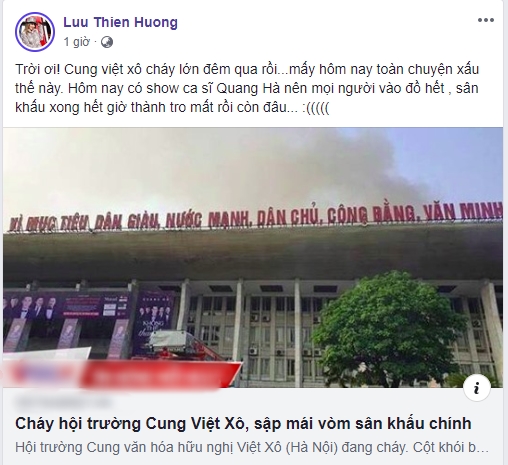Click the blurred red news logo banner
Image resolution: width=508 pixels, height=465 pixels.
coord(122,373)
